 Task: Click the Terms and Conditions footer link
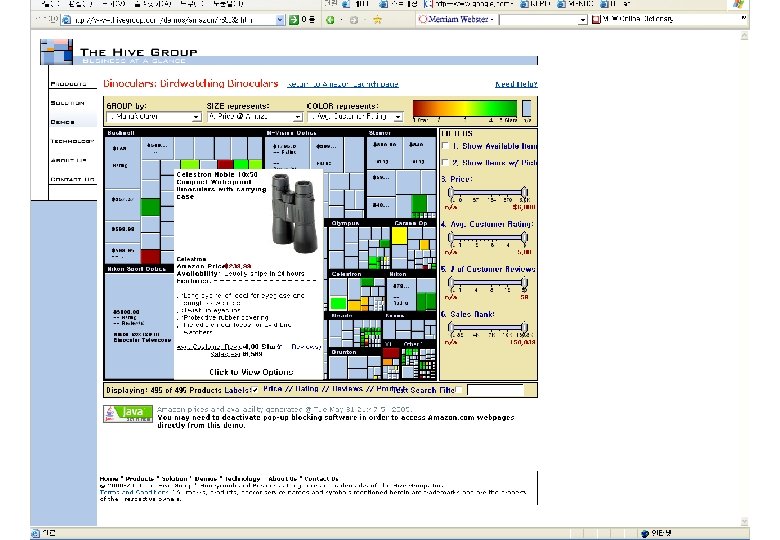[134, 492]
